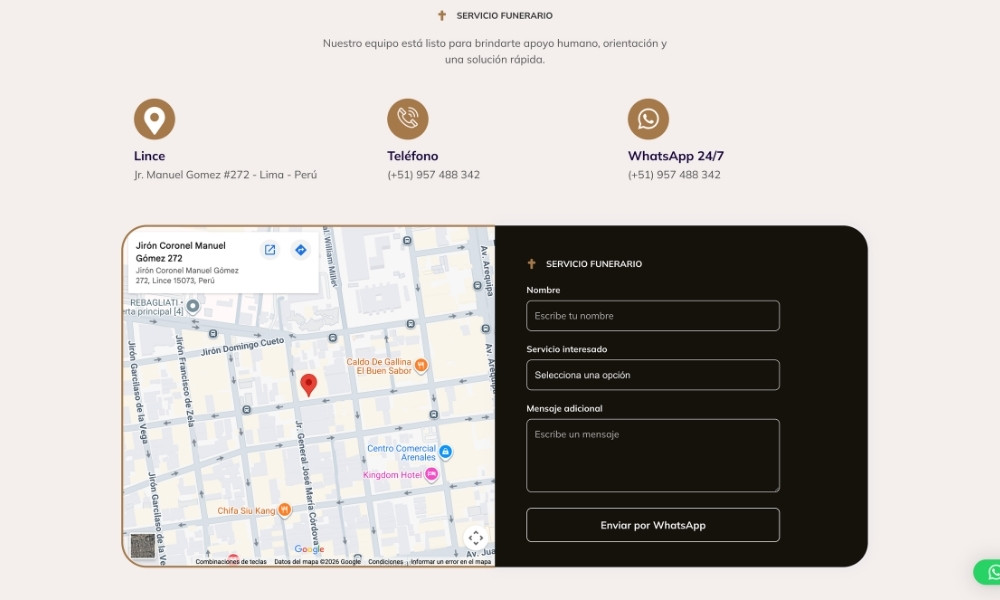This screenshot has width=1000, height=600.
Task: Click Jirón Coronel Manuel Gómez 272 title
Action: click(180, 252)
